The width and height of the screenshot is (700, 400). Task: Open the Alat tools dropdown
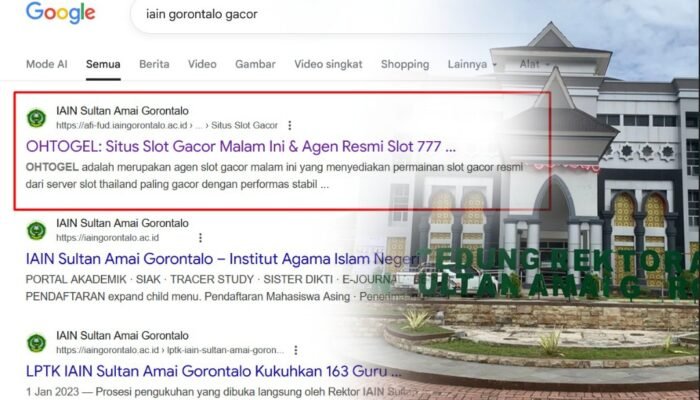[534, 64]
